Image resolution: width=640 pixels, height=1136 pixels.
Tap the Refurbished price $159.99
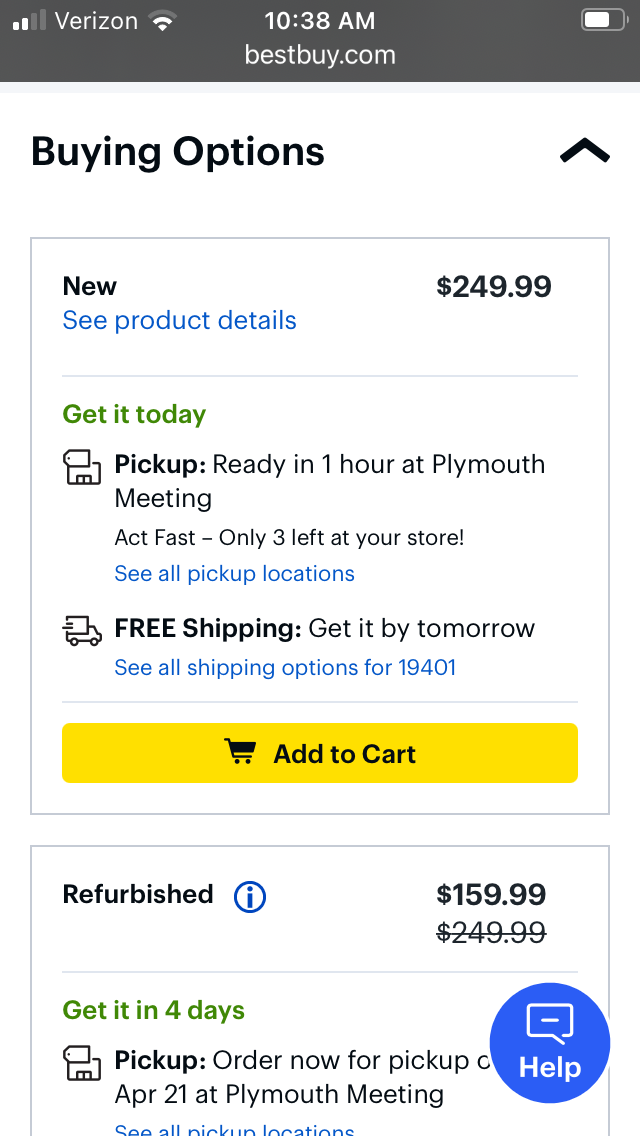[x=491, y=894]
